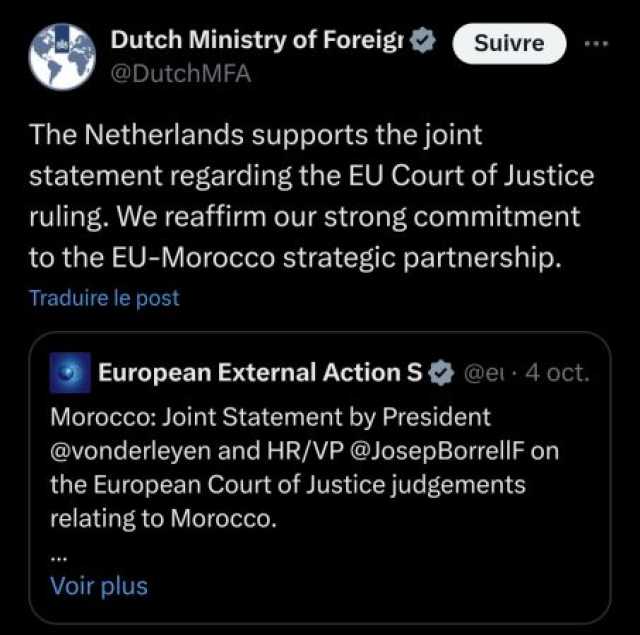Screen dimensions: 640x635
Task: Open the European External Action Service avatar
Action: 70,373
